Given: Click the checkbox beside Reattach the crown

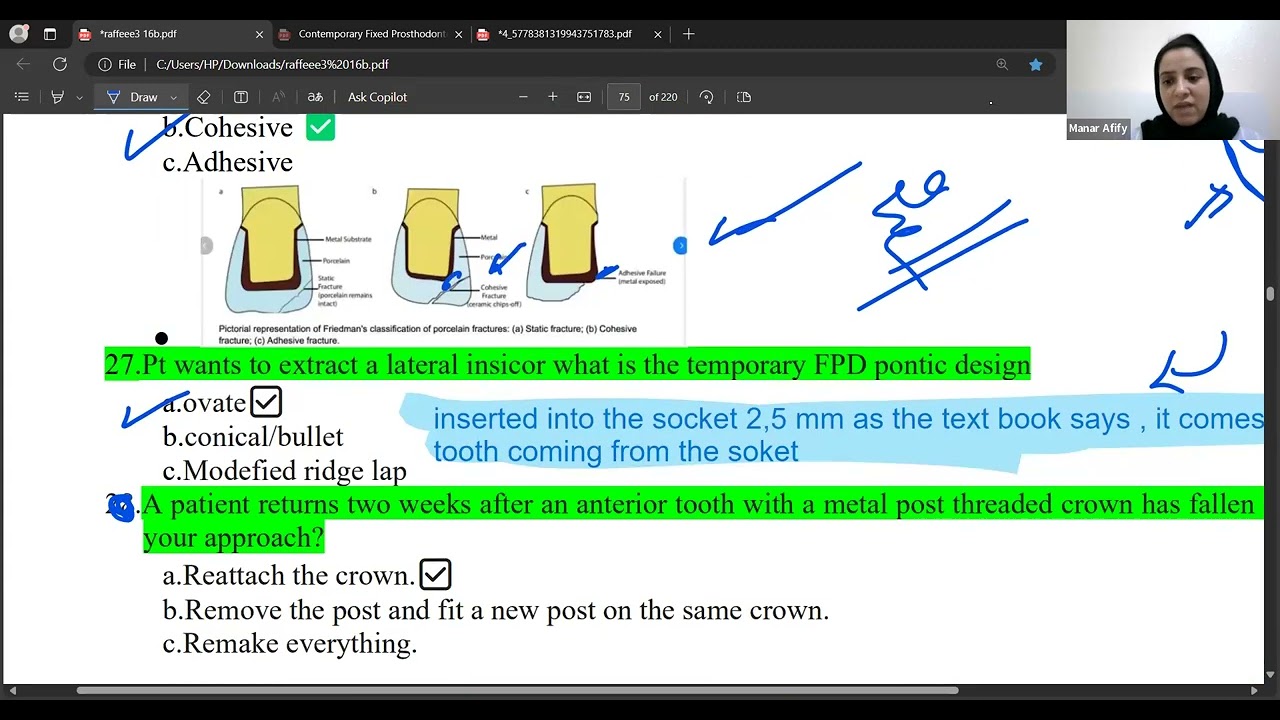Looking at the screenshot, I should [x=436, y=575].
